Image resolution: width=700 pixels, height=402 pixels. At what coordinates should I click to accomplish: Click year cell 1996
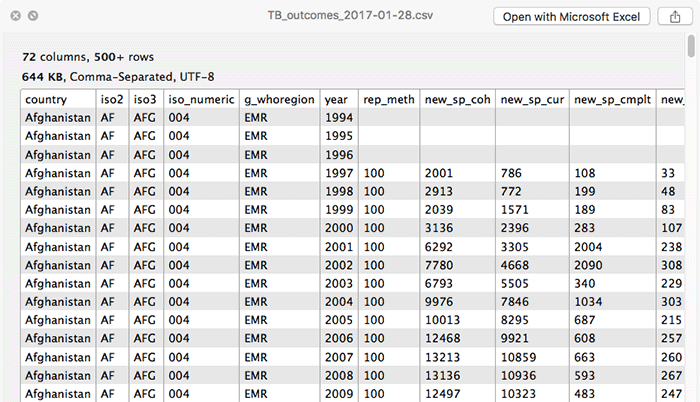click(x=339, y=155)
